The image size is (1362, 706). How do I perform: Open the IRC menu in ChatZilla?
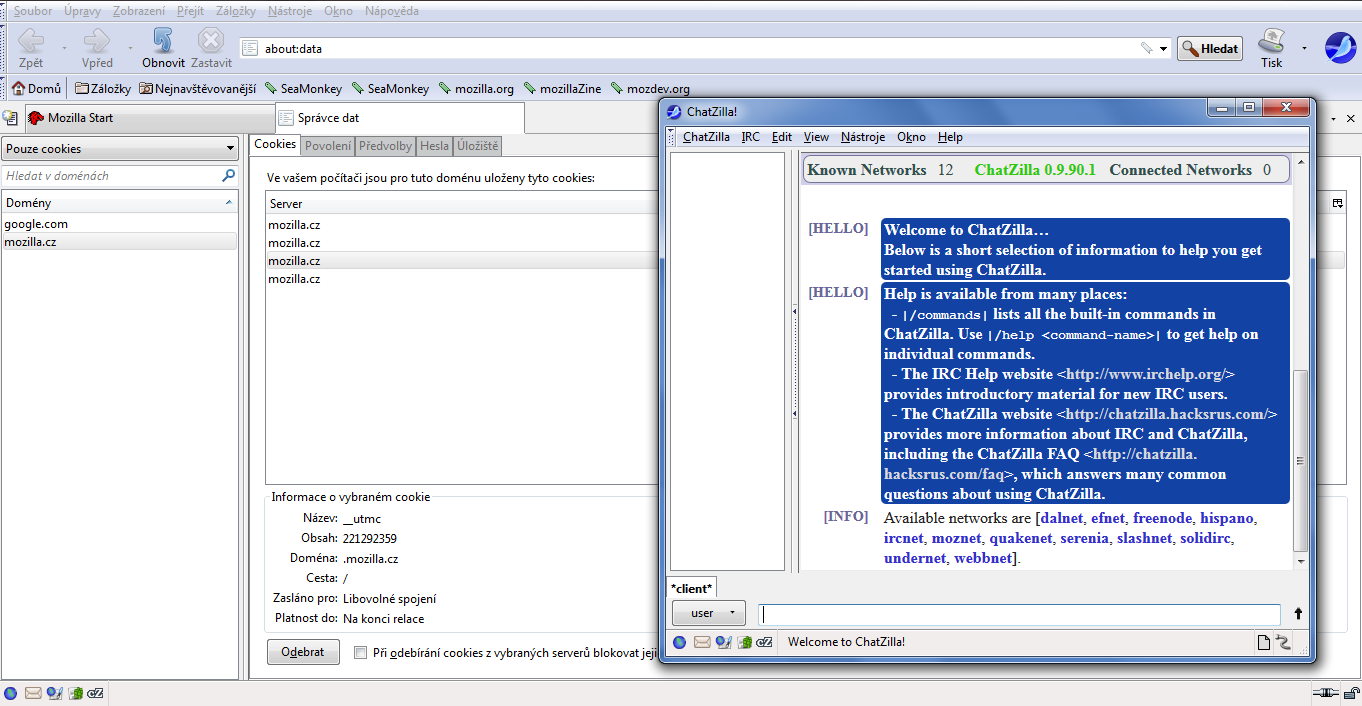tap(750, 137)
